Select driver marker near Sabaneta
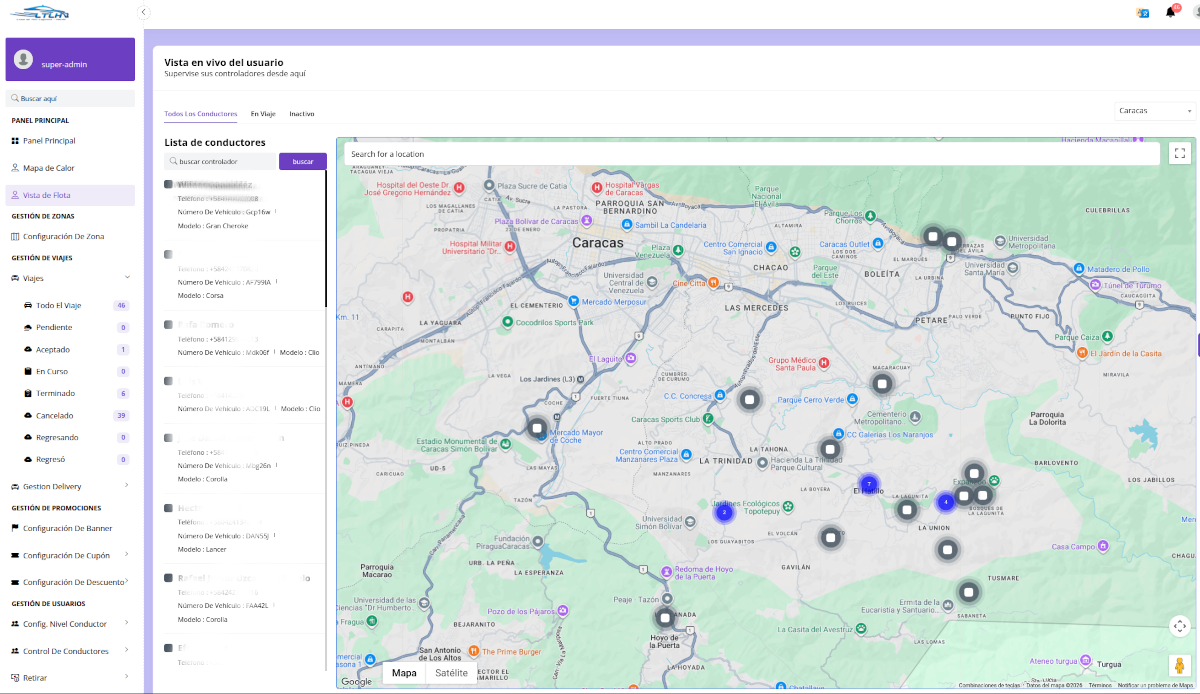 click(968, 591)
